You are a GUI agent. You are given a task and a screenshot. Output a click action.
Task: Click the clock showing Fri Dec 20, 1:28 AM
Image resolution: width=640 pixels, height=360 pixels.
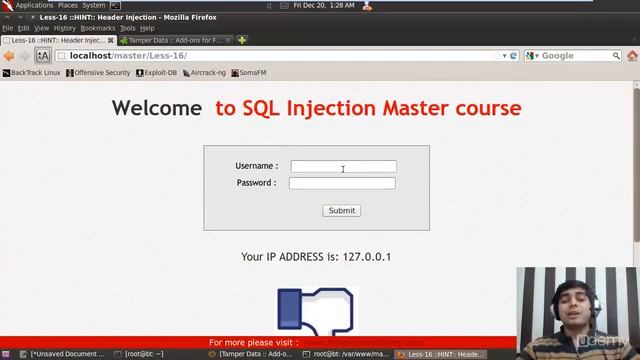point(324,6)
